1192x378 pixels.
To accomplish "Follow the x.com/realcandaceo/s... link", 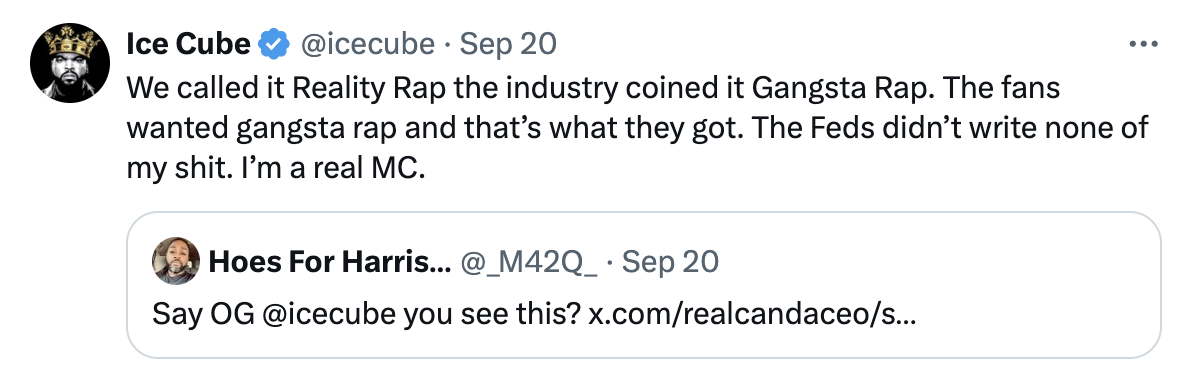I will coord(753,313).
